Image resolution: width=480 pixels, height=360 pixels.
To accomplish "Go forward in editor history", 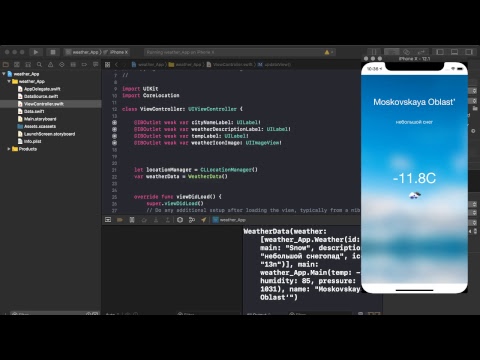I will tap(125, 65).
